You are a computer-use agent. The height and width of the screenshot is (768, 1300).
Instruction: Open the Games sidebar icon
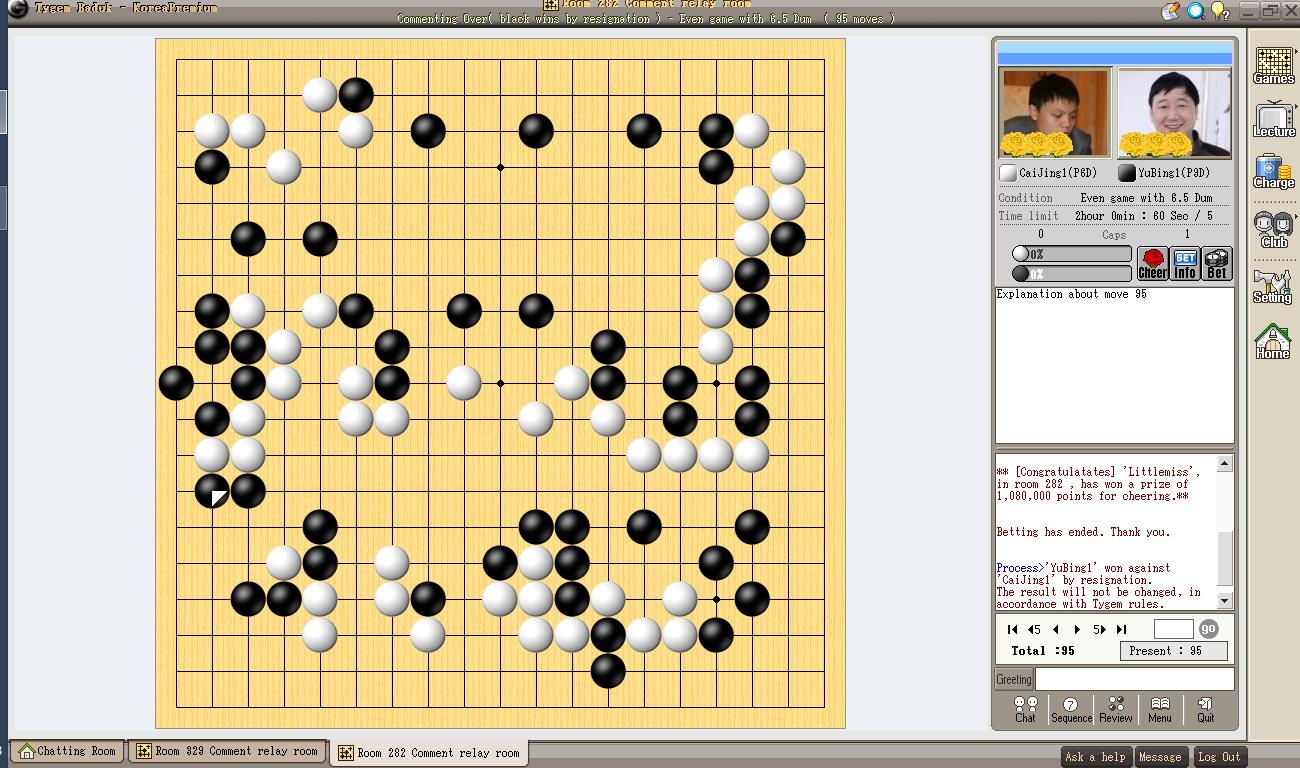click(x=1274, y=65)
